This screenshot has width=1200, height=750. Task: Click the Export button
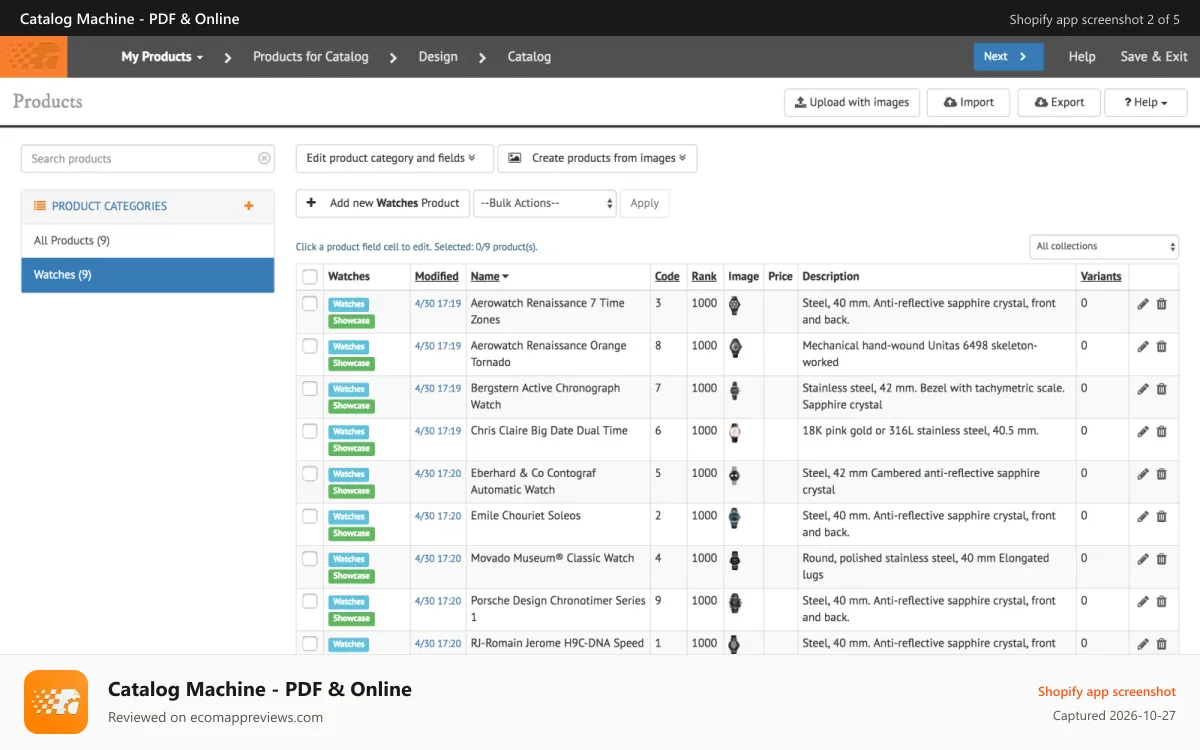1059,102
